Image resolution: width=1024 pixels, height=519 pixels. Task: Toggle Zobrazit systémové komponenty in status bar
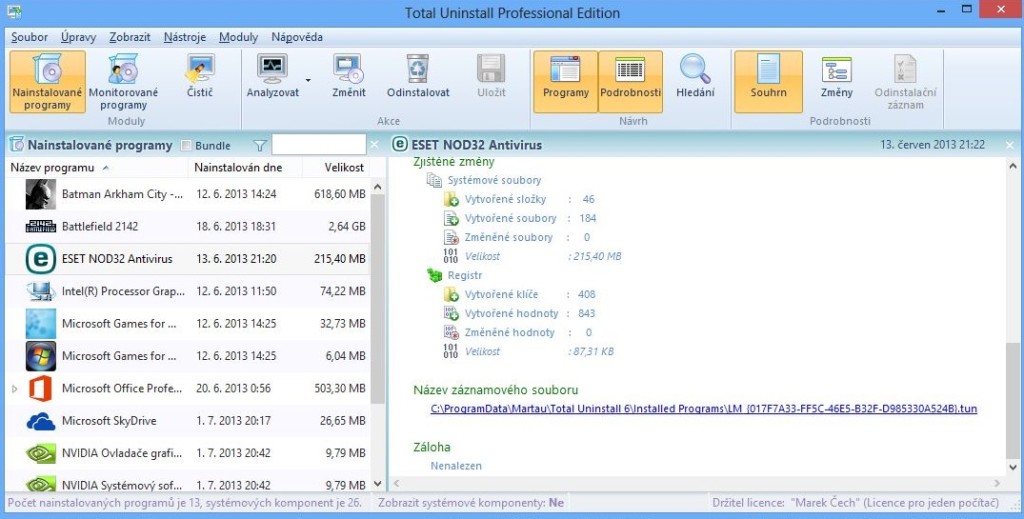point(471,503)
